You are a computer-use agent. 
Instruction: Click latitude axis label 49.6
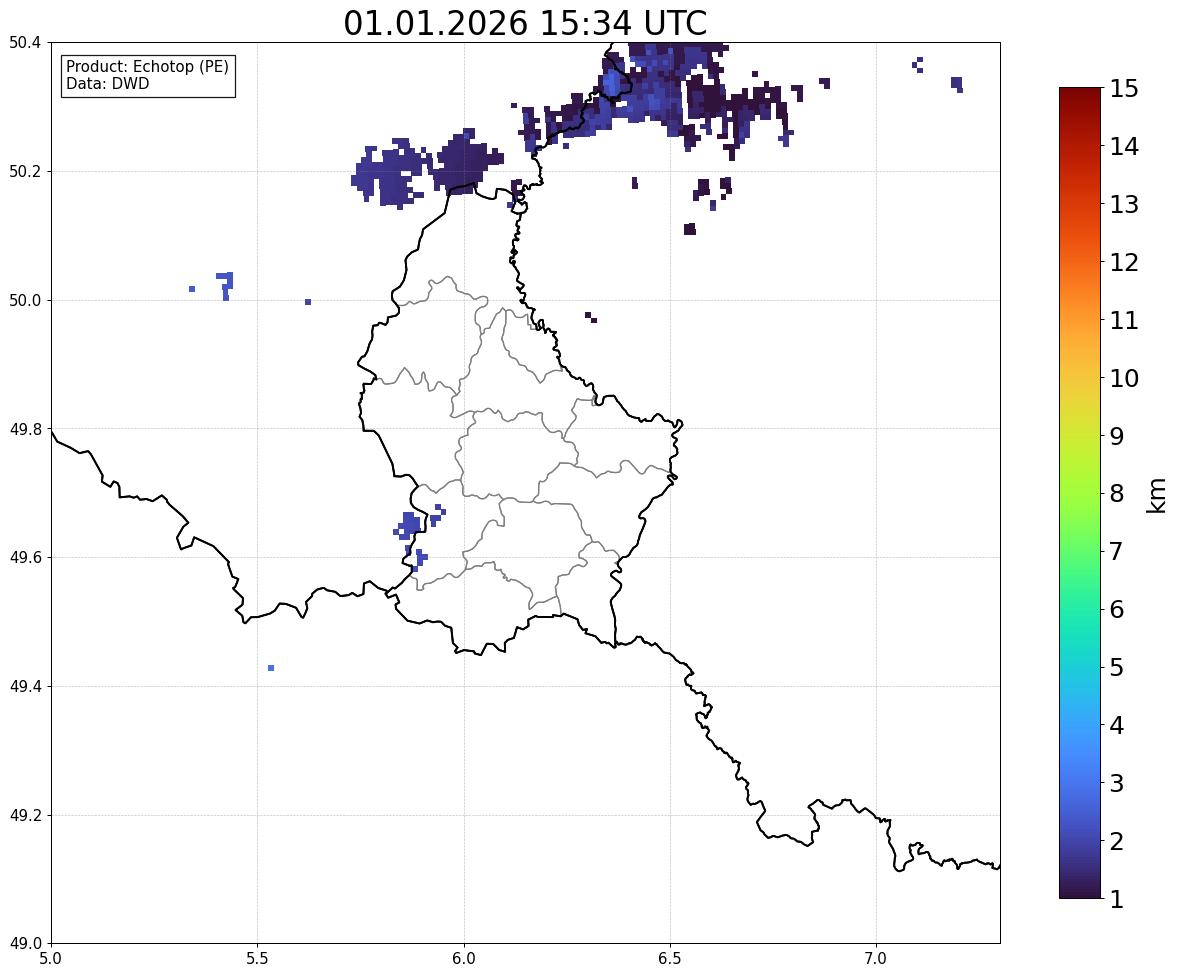[x=24, y=557]
